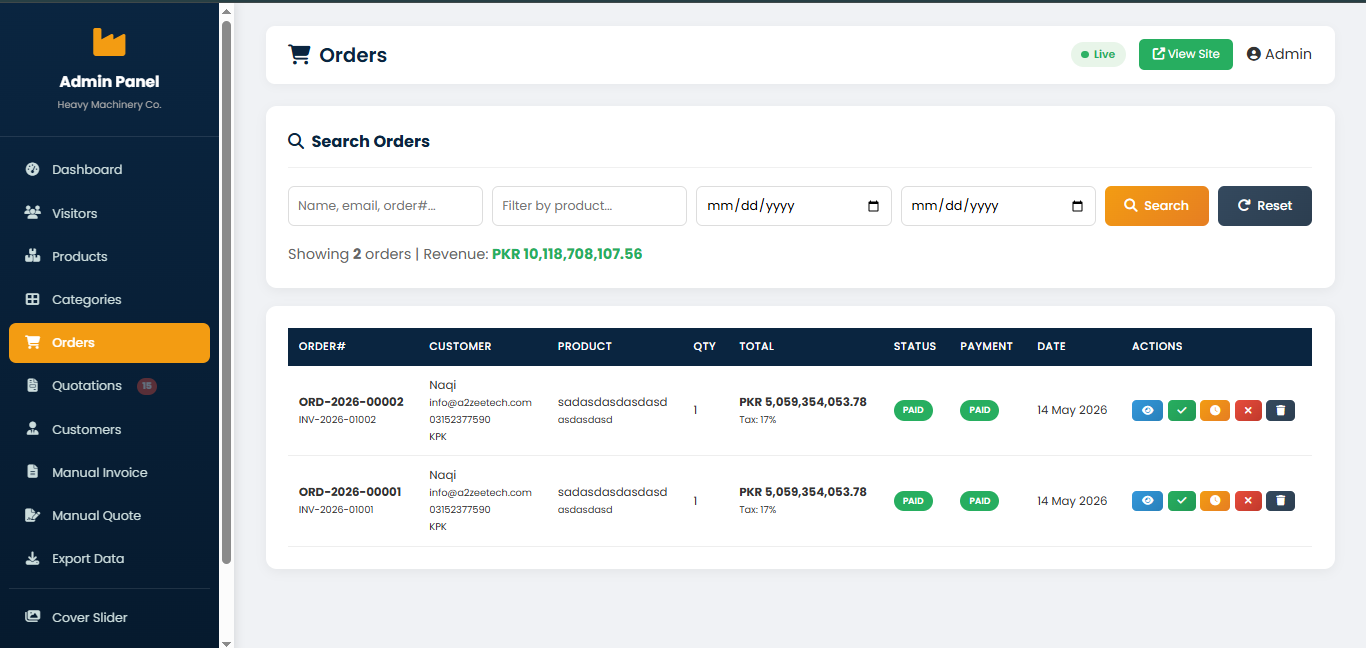Go to Visitors in the sidebar
Image resolution: width=1366 pixels, height=648 pixels.
coord(109,213)
